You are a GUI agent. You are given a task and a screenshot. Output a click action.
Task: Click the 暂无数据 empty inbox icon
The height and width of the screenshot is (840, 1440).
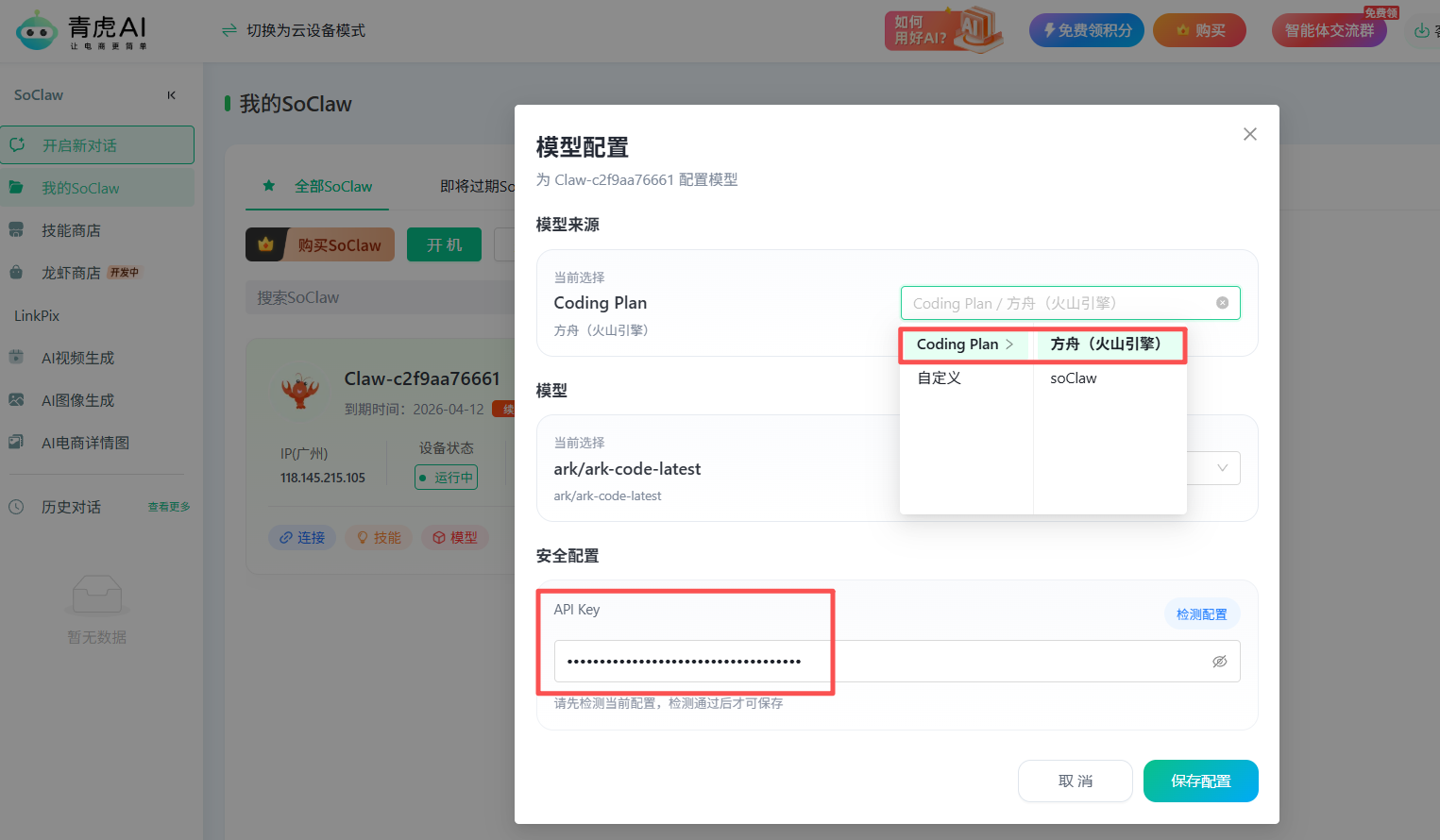(97, 596)
